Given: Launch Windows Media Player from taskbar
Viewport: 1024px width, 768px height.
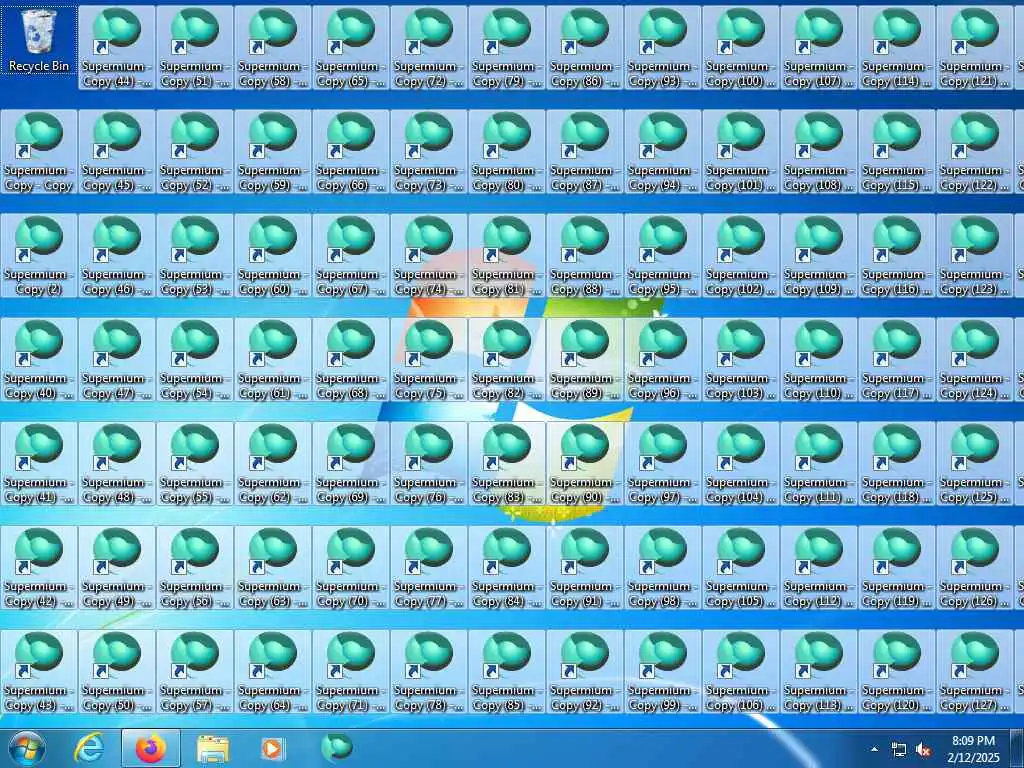Looking at the screenshot, I should [273, 748].
